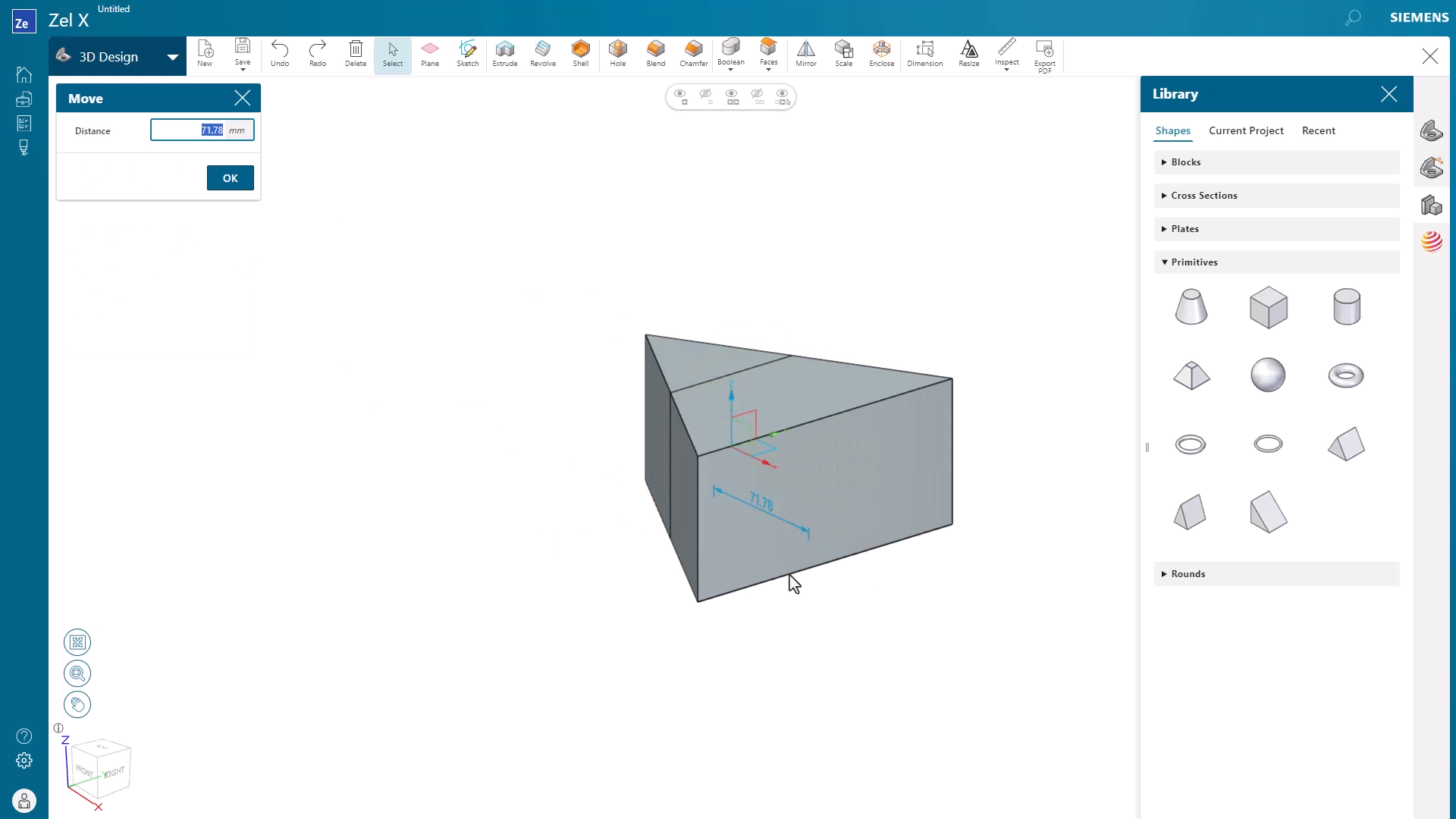Open Settings gear in sidebar
This screenshot has width=1456, height=819.
tap(24, 761)
